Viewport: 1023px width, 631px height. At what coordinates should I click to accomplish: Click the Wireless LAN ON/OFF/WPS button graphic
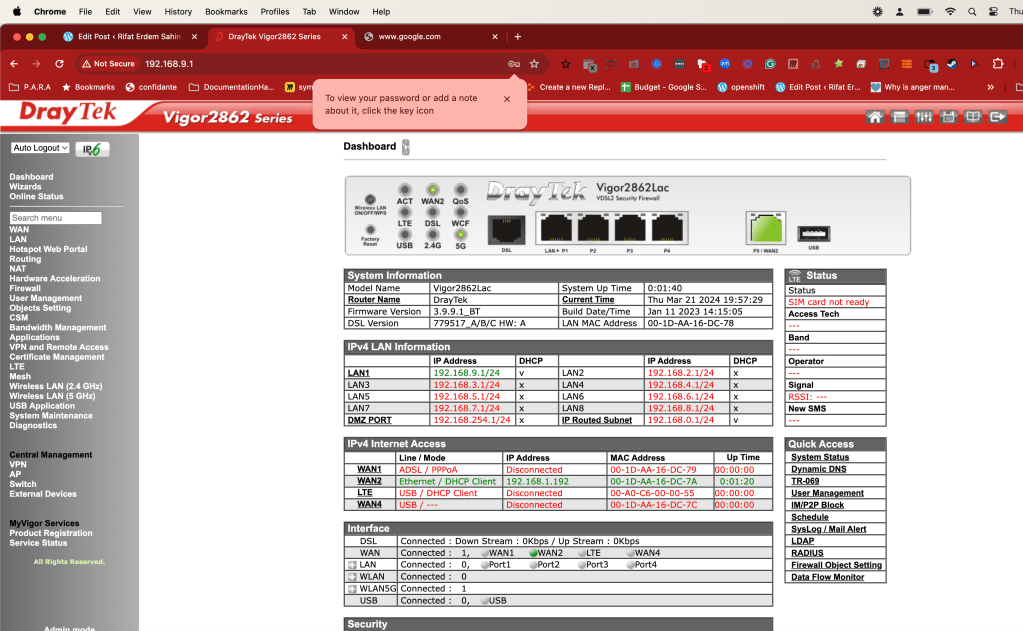click(370, 200)
